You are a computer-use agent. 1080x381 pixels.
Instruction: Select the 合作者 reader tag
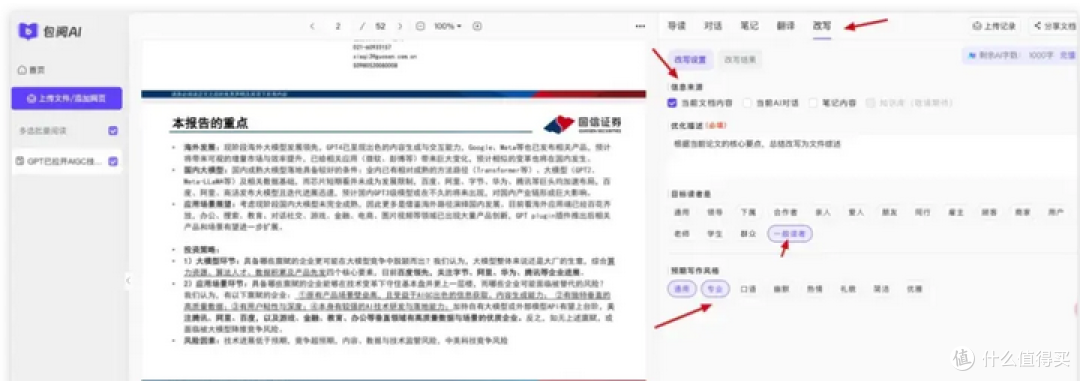point(785,213)
